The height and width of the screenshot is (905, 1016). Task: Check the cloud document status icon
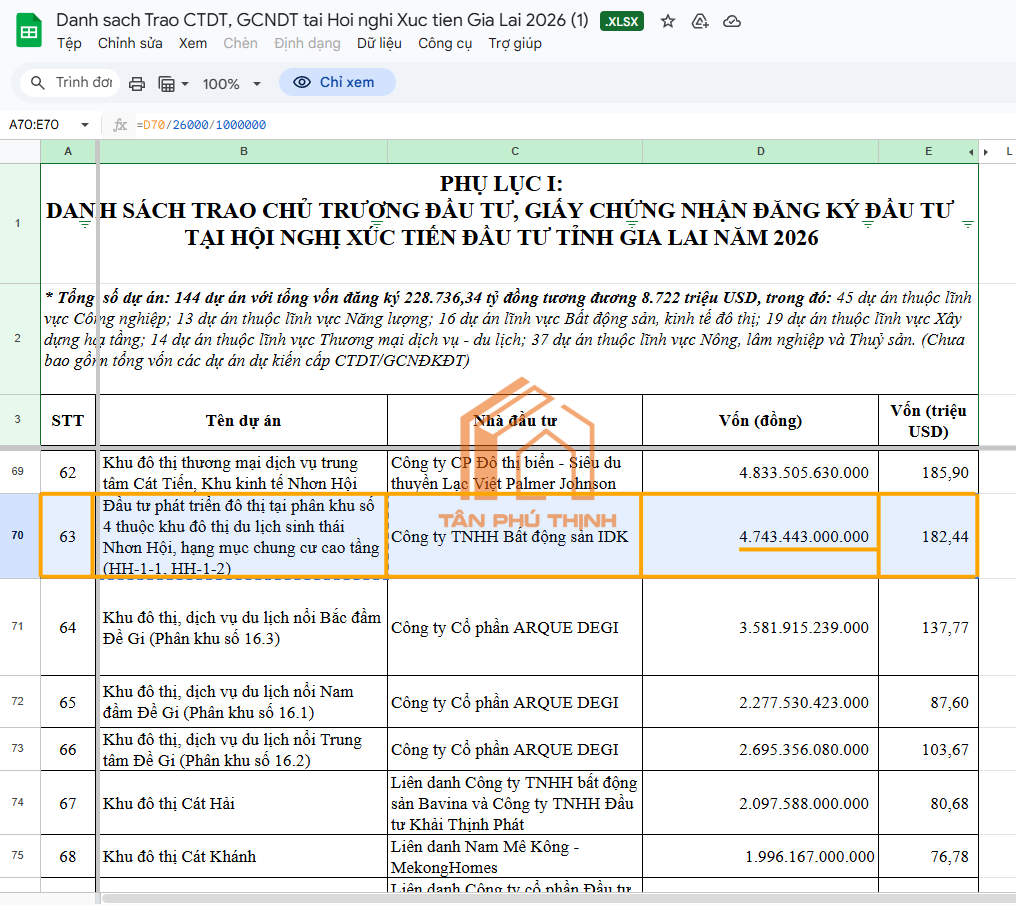pyautogui.click(x=732, y=21)
